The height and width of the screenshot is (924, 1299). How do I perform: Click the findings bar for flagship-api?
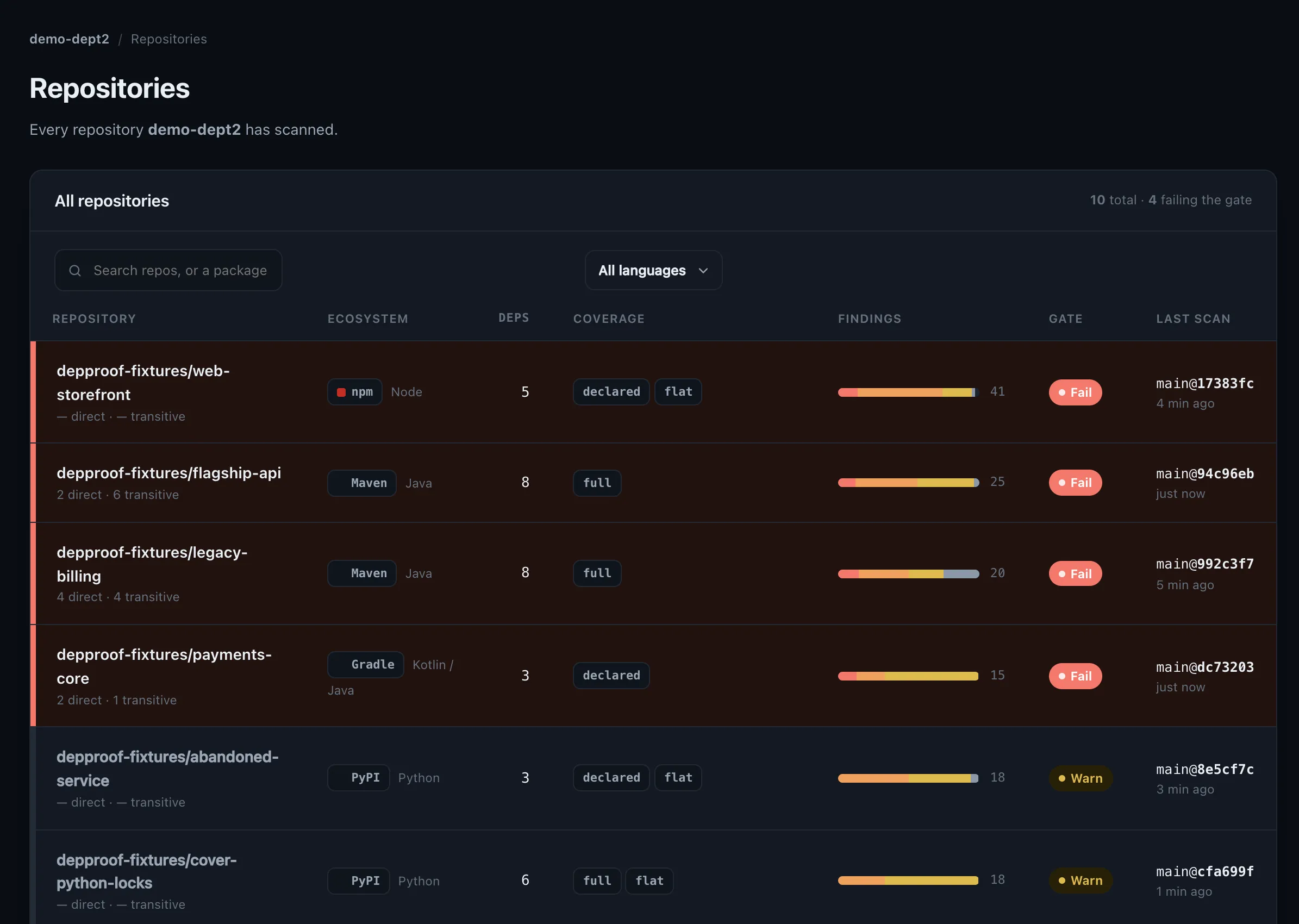pyautogui.click(x=908, y=483)
